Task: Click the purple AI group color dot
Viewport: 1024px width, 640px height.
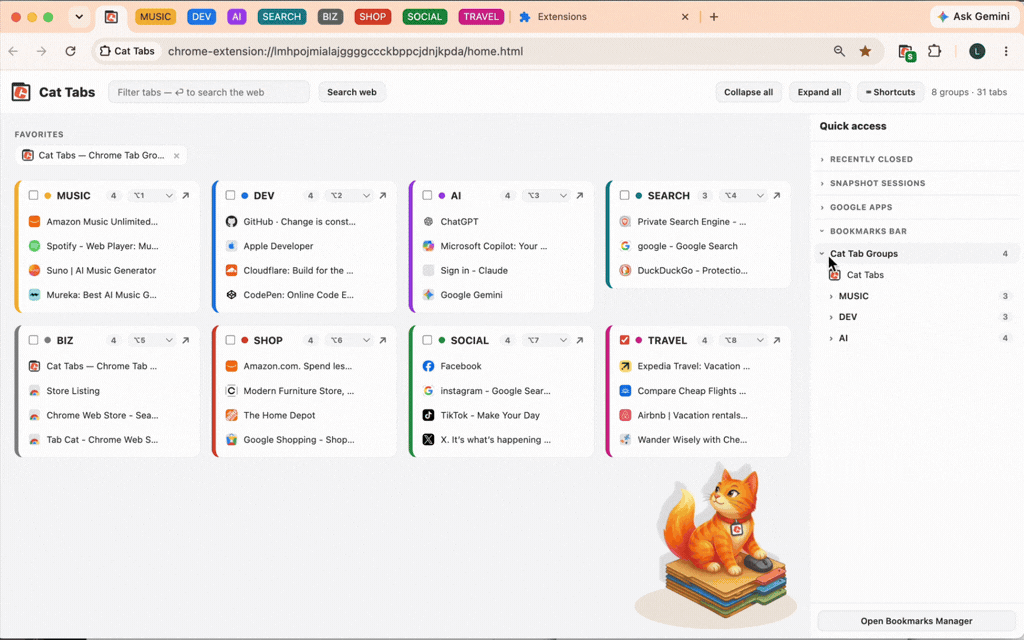Action: click(x=442, y=195)
